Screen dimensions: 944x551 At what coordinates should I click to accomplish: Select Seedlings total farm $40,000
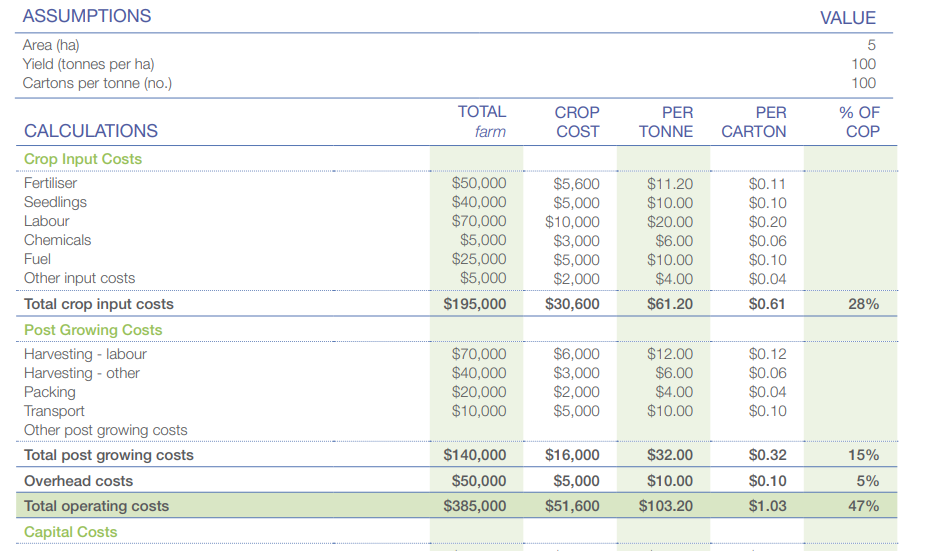pos(479,202)
